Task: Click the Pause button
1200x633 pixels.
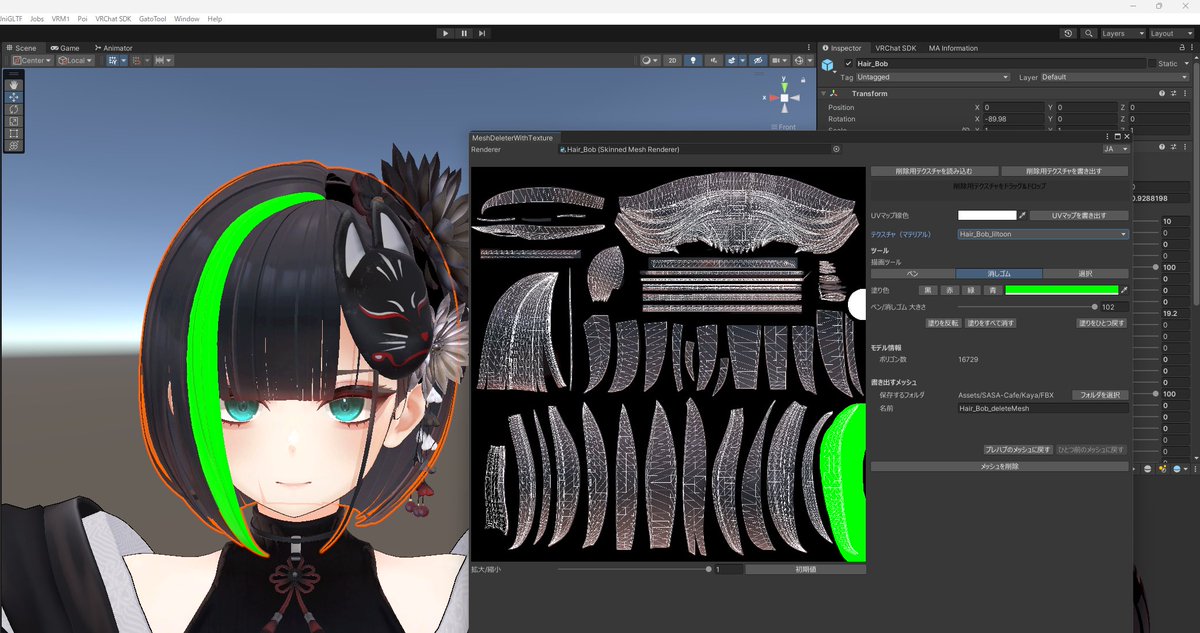Action: click(x=464, y=33)
